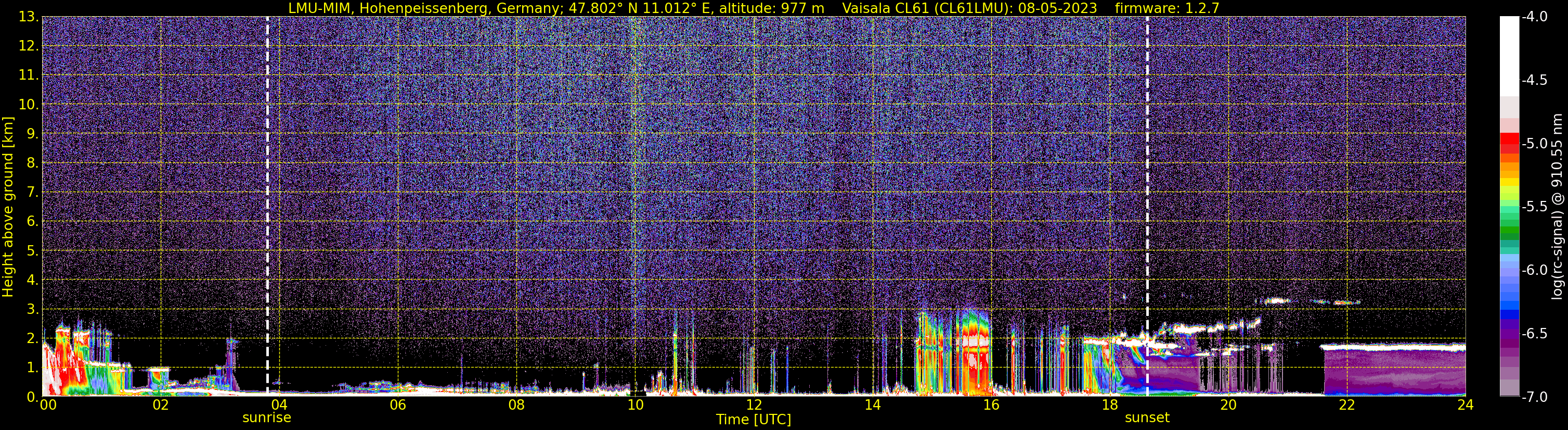Click the time axis tick label '04'
This screenshot has height=430, width=1568.
coord(279,405)
